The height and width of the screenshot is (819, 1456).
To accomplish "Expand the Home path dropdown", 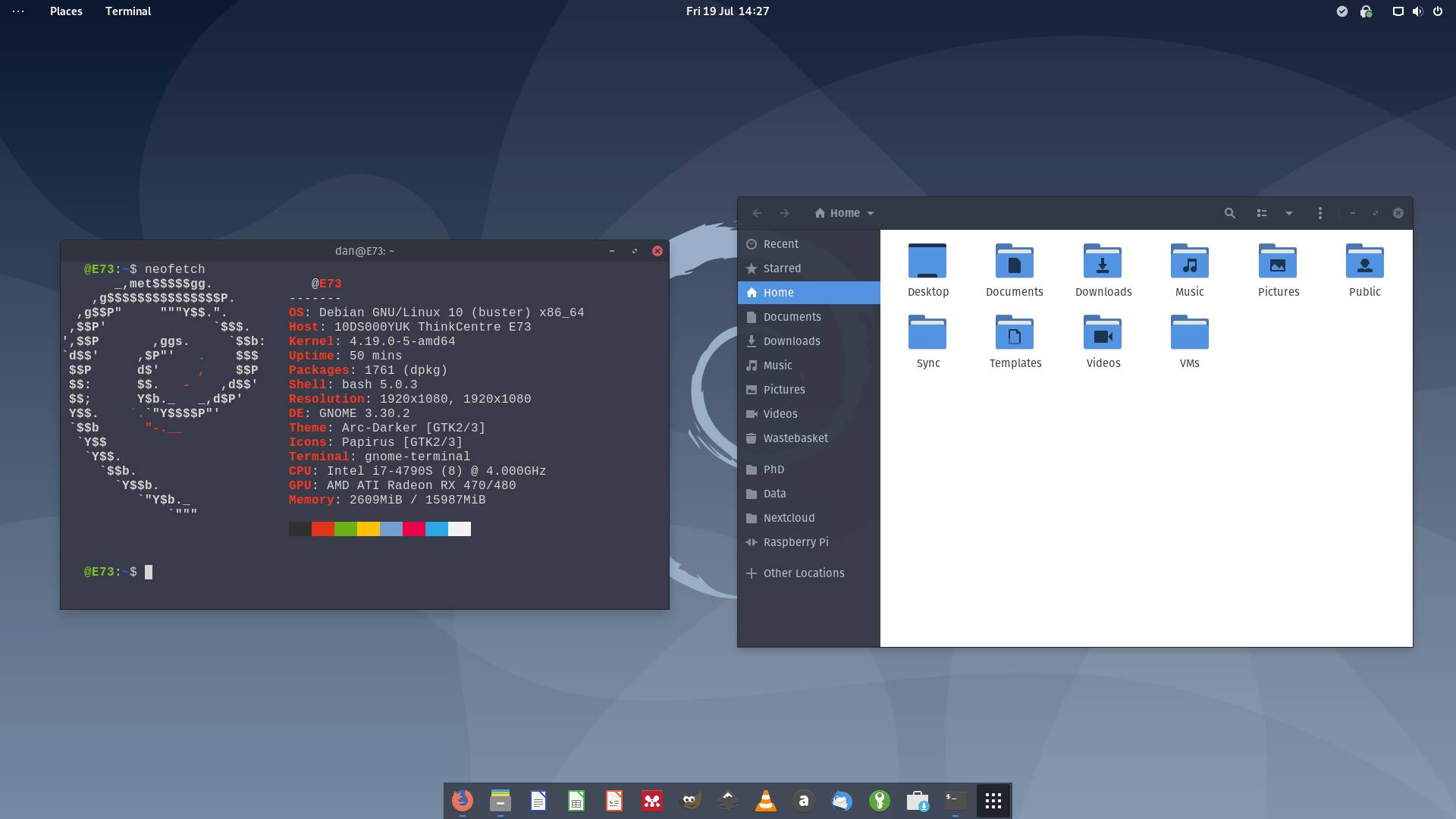I will [x=871, y=214].
